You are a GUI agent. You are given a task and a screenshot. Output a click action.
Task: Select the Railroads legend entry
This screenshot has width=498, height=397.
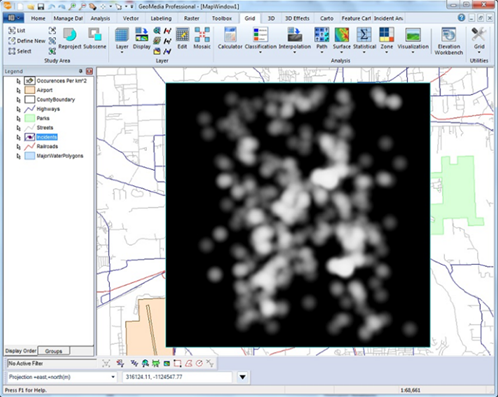pyautogui.click(x=47, y=146)
